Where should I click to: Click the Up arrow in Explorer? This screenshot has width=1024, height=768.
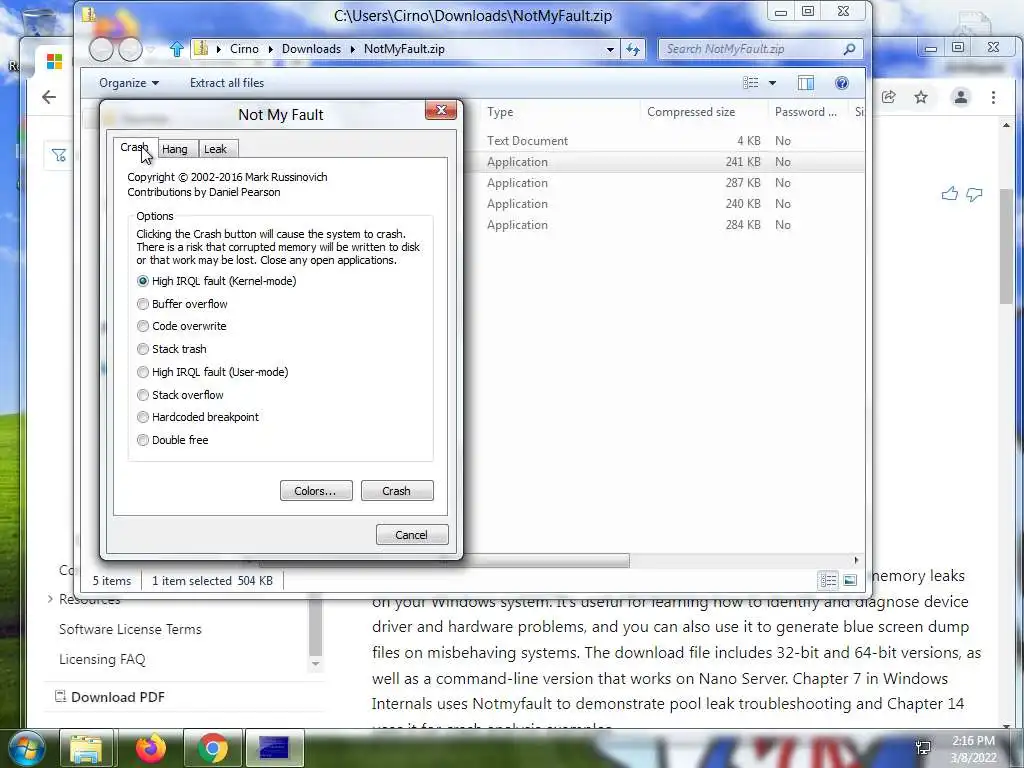[x=176, y=49]
